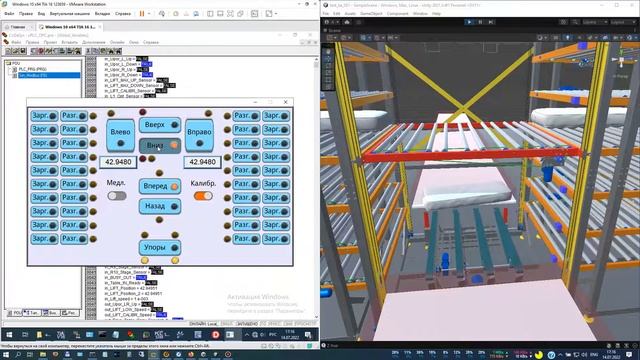This screenshot has height=360, width=640.
Task: Close the visualization control panel window
Action: [285, 102]
